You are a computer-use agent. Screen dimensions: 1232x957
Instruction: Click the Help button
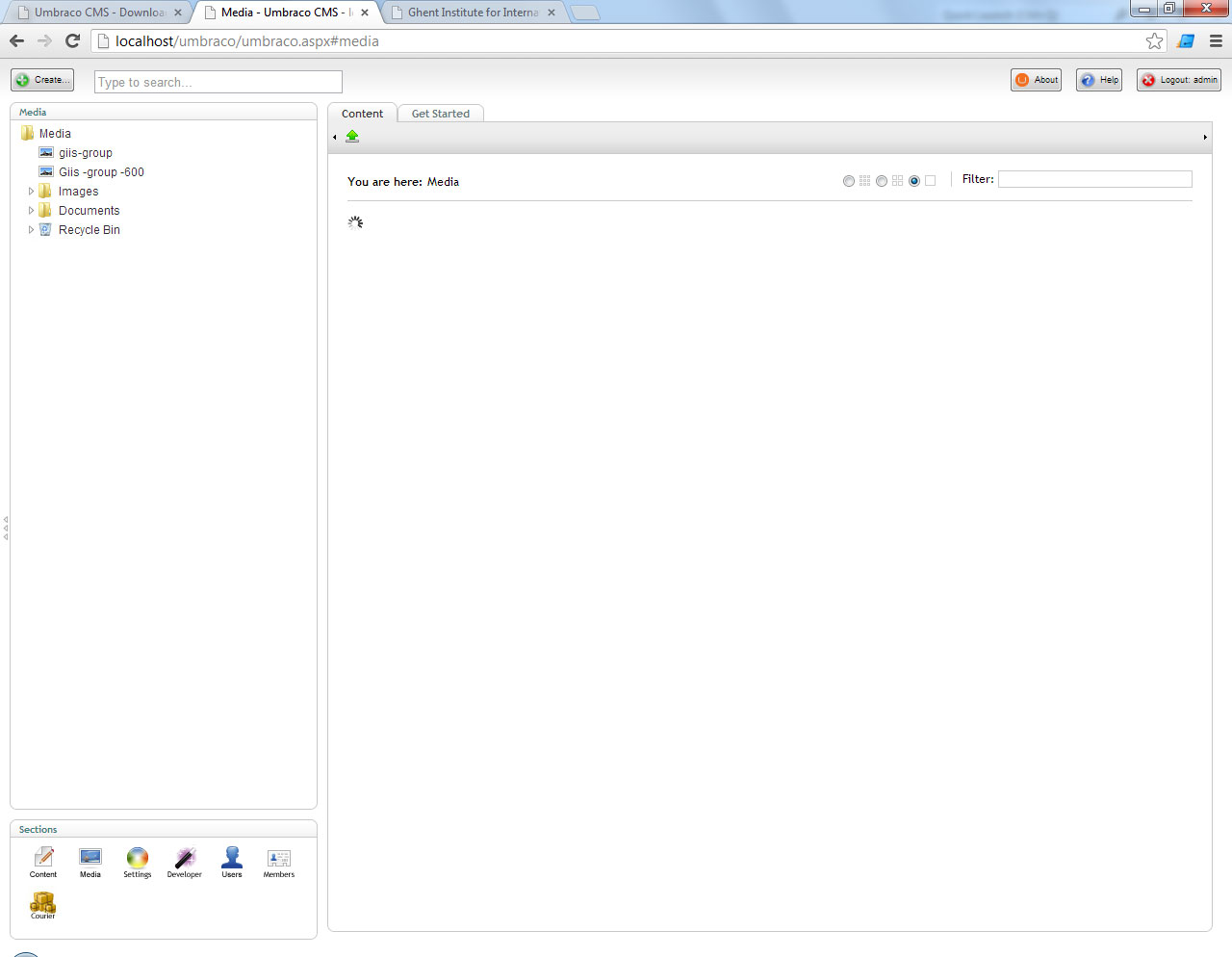(x=1099, y=80)
